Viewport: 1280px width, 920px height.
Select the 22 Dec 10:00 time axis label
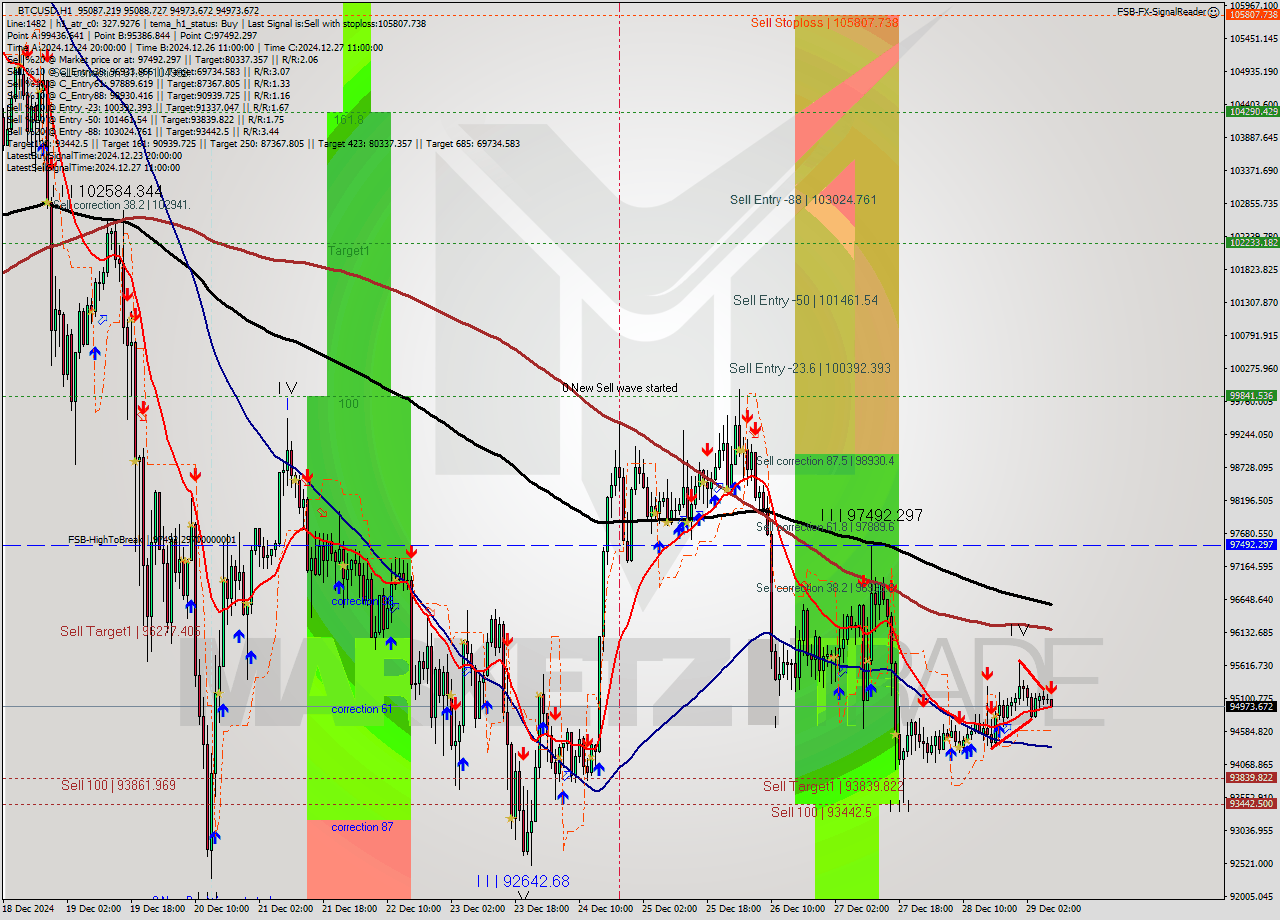[413, 909]
